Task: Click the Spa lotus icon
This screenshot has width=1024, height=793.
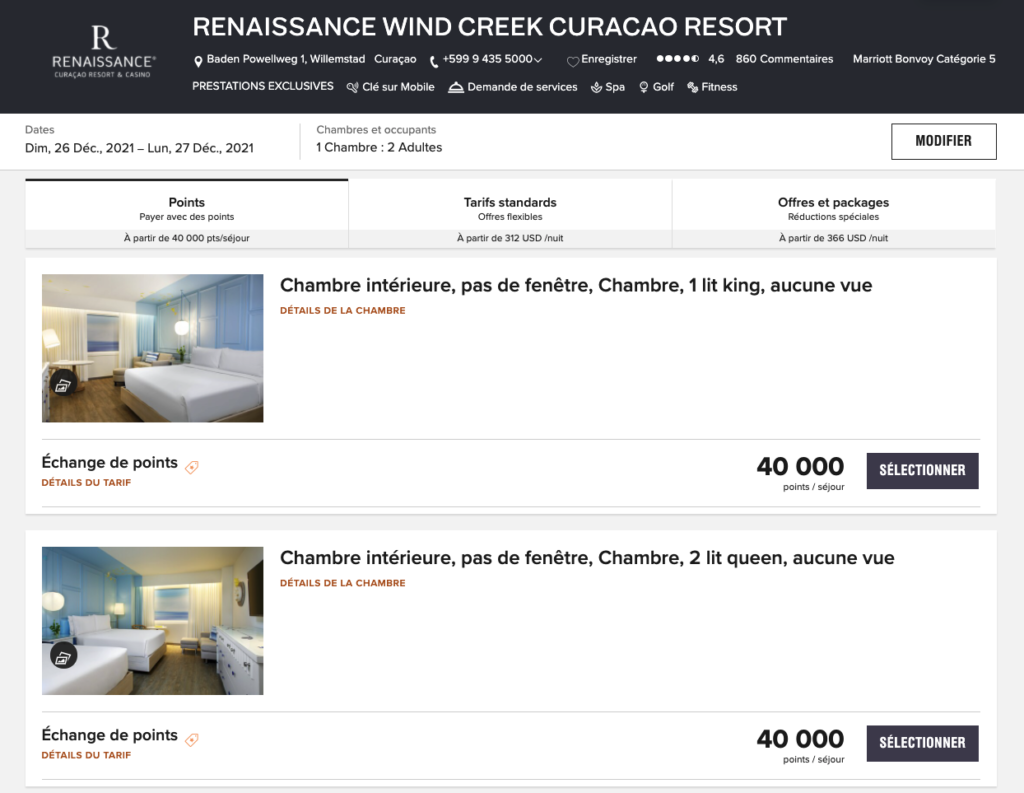Action: (x=596, y=88)
